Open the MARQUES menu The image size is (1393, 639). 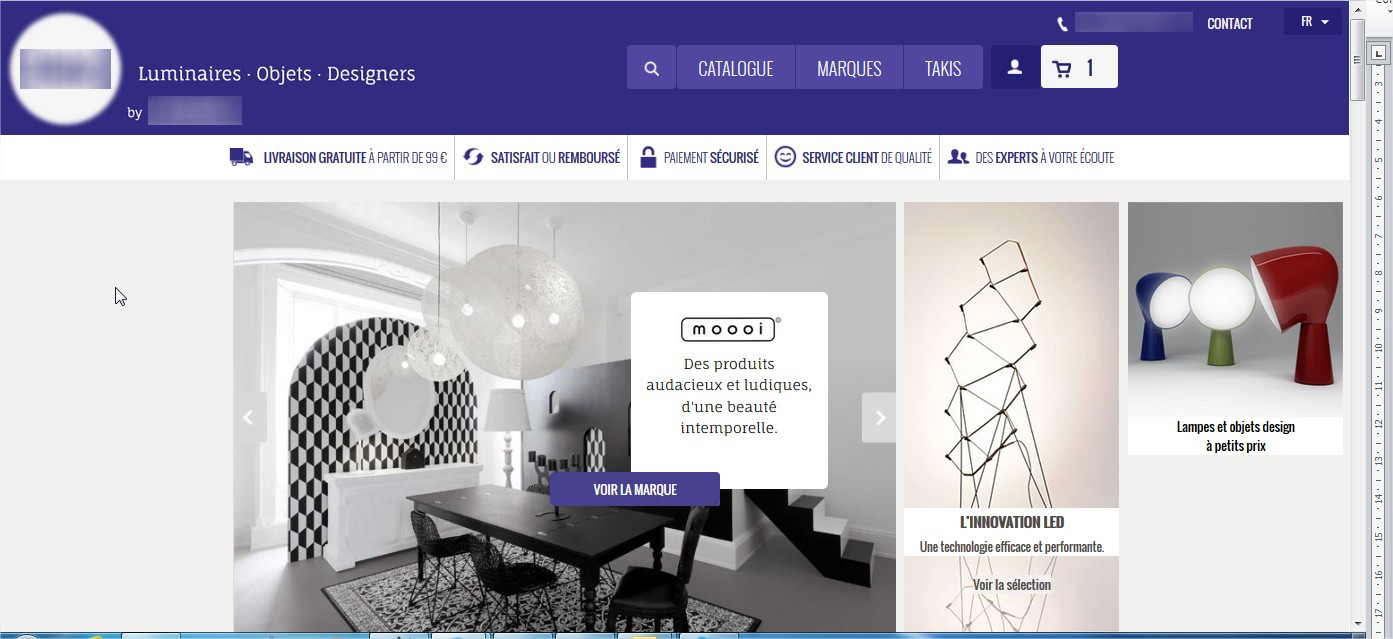coord(849,68)
